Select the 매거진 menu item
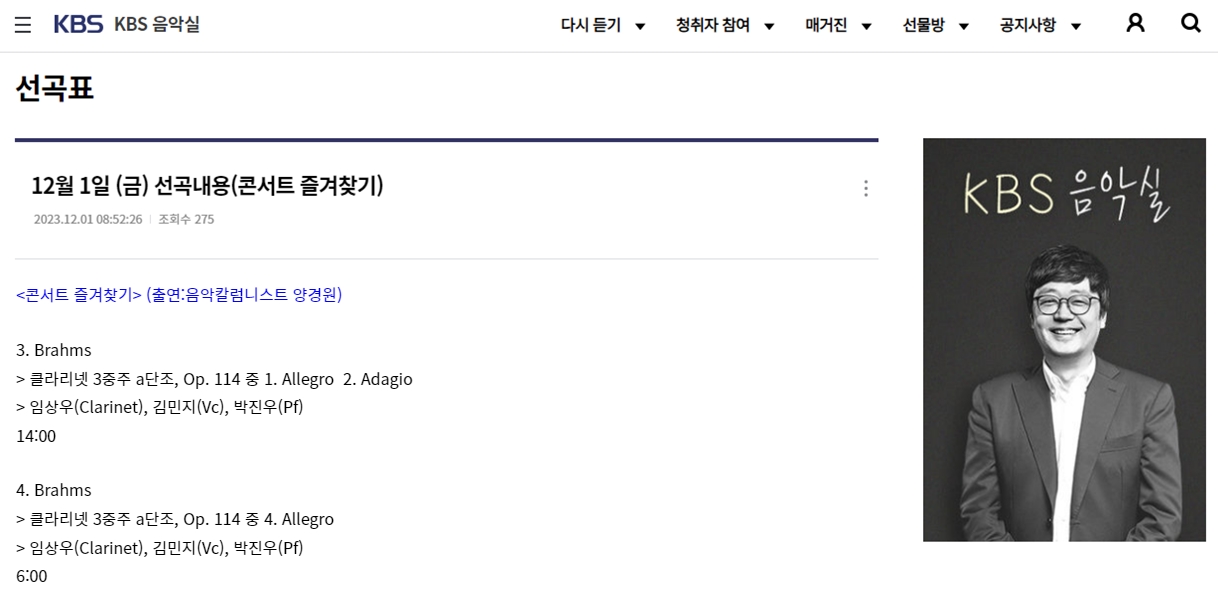 [826, 25]
